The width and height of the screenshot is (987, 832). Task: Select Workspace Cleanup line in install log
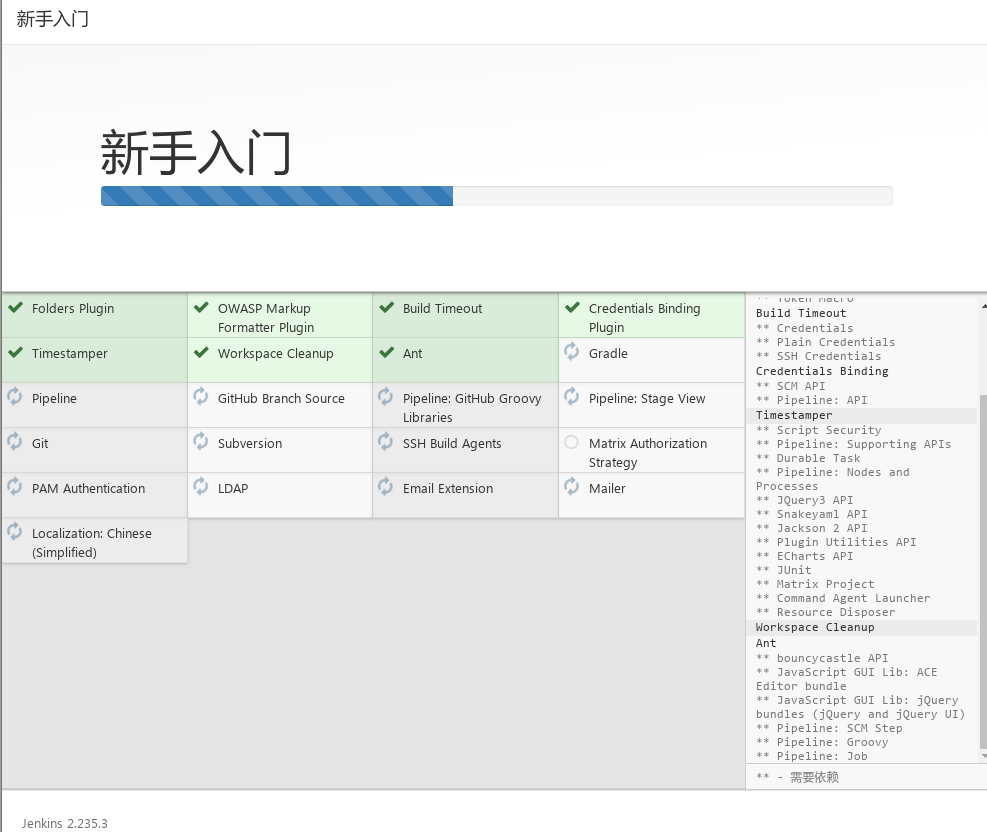click(815, 628)
